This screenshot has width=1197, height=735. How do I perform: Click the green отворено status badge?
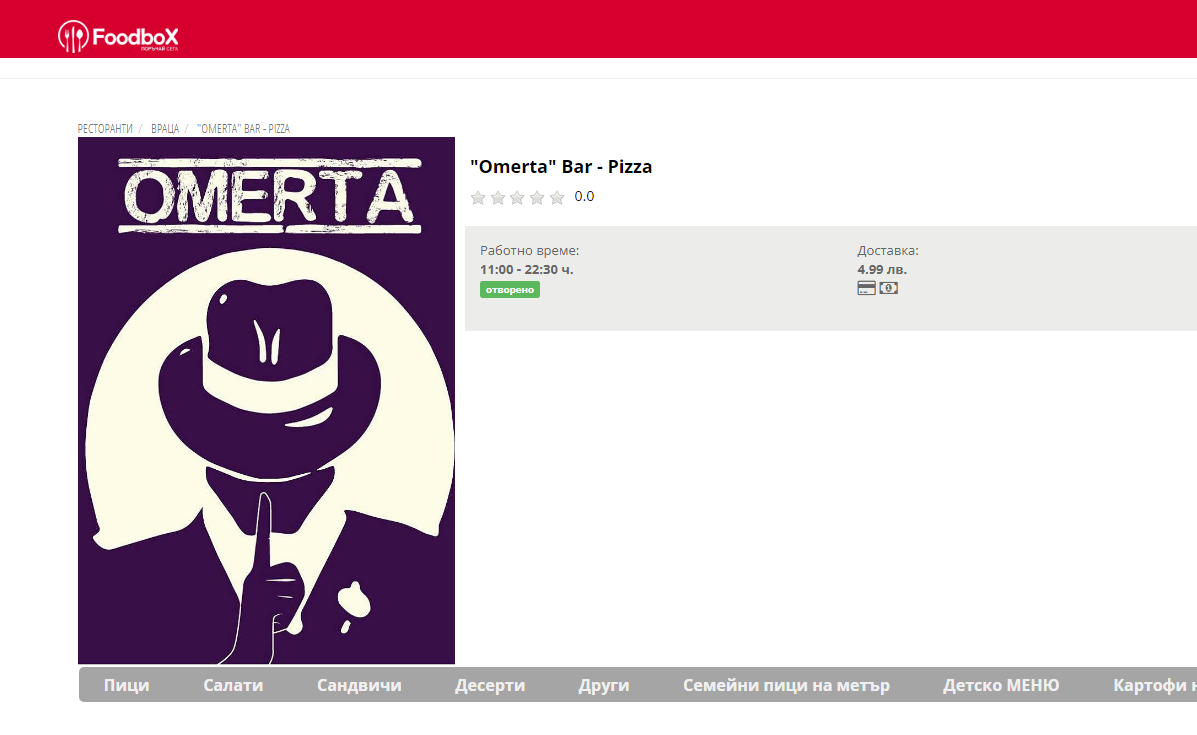pyautogui.click(x=510, y=289)
